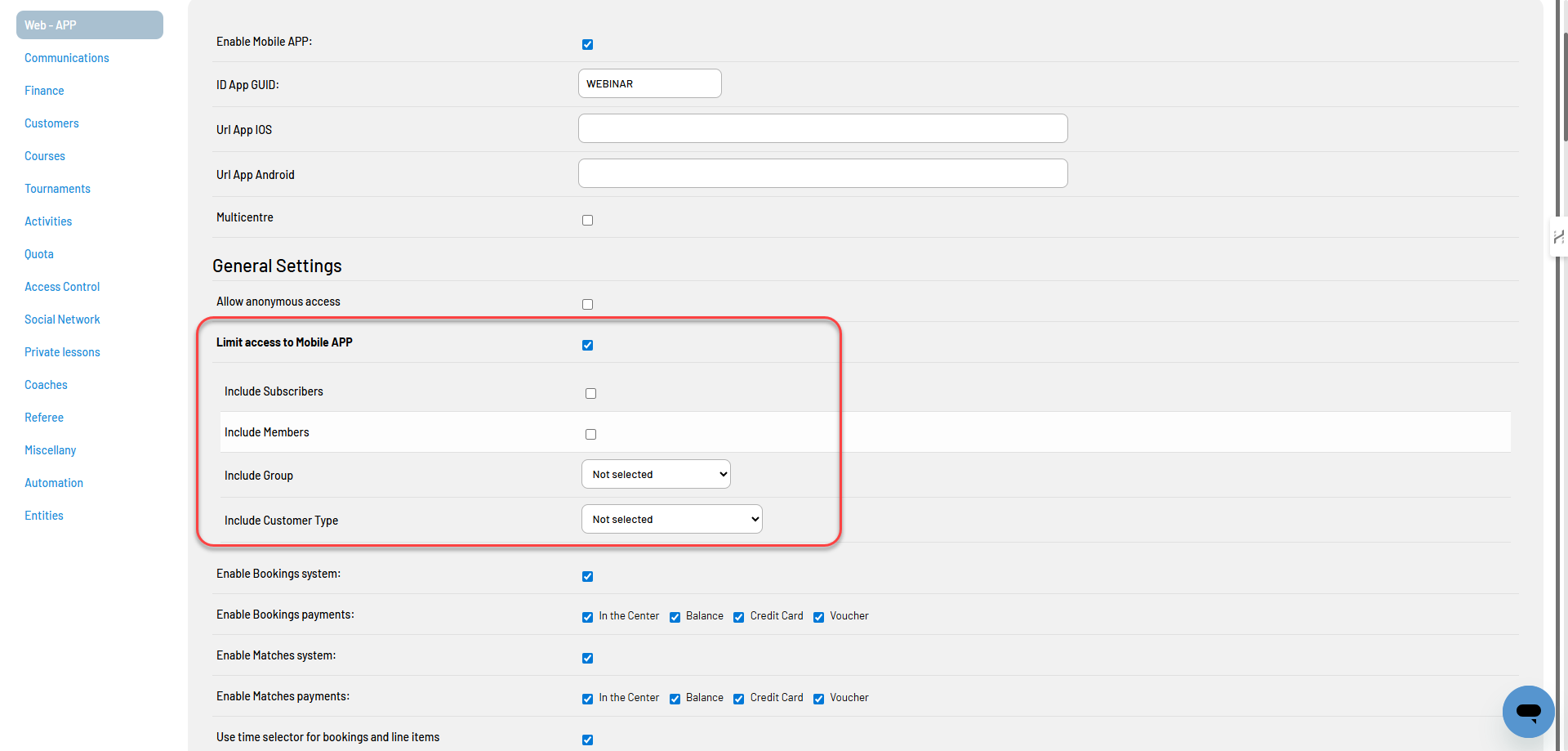Disable Use time selector for bookings
The width and height of the screenshot is (1568, 751).
tap(588, 740)
